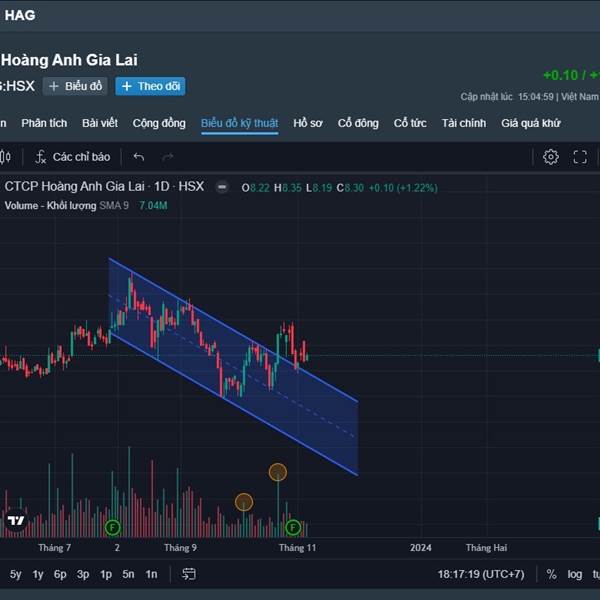Click the Tháng Hai label on time axis
This screenshot has width=600, height=600.
coord(486,548)
